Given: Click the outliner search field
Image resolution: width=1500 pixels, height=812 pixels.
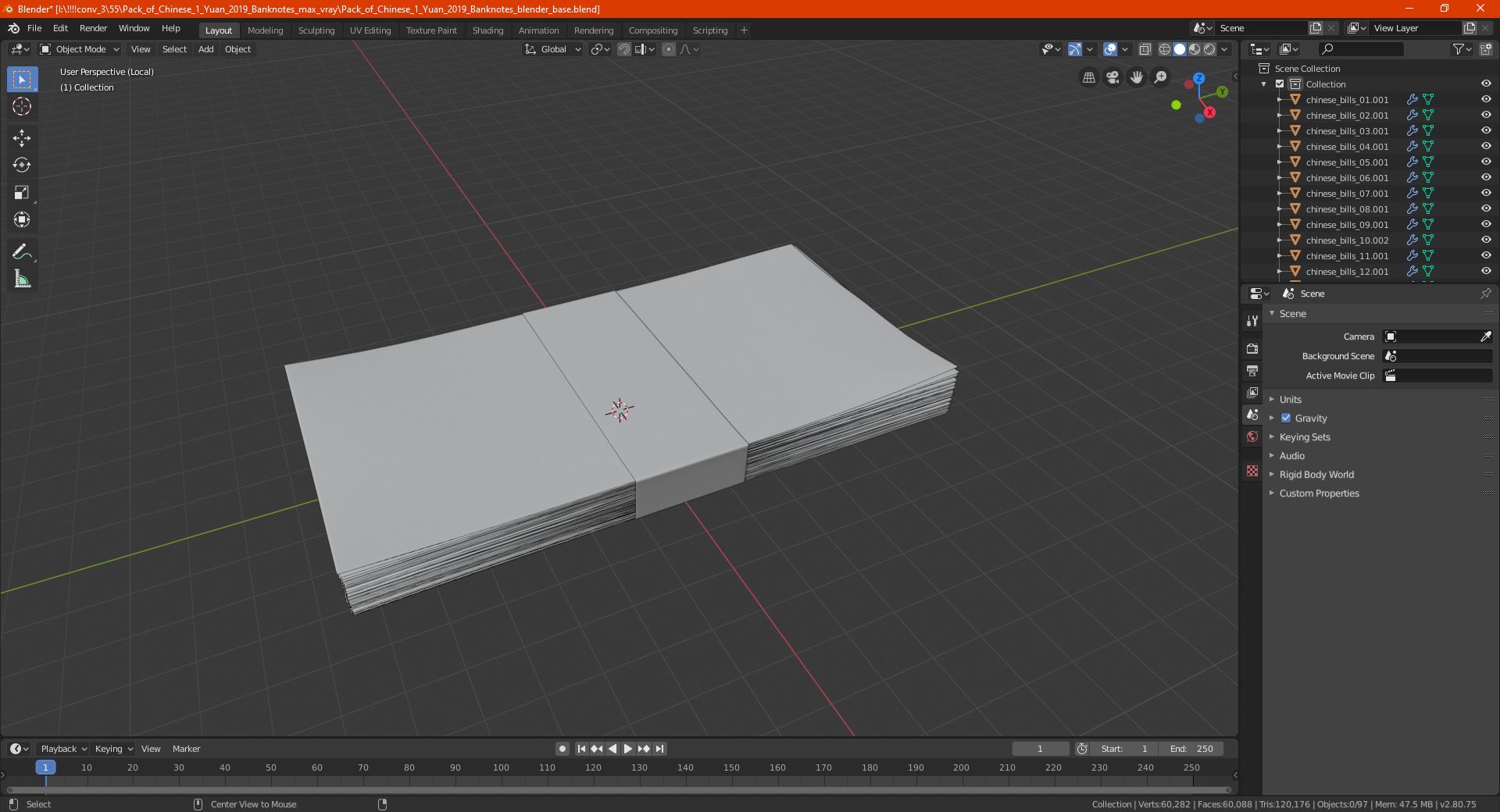Looking at the screenshot, I should tap(1360, 49).
